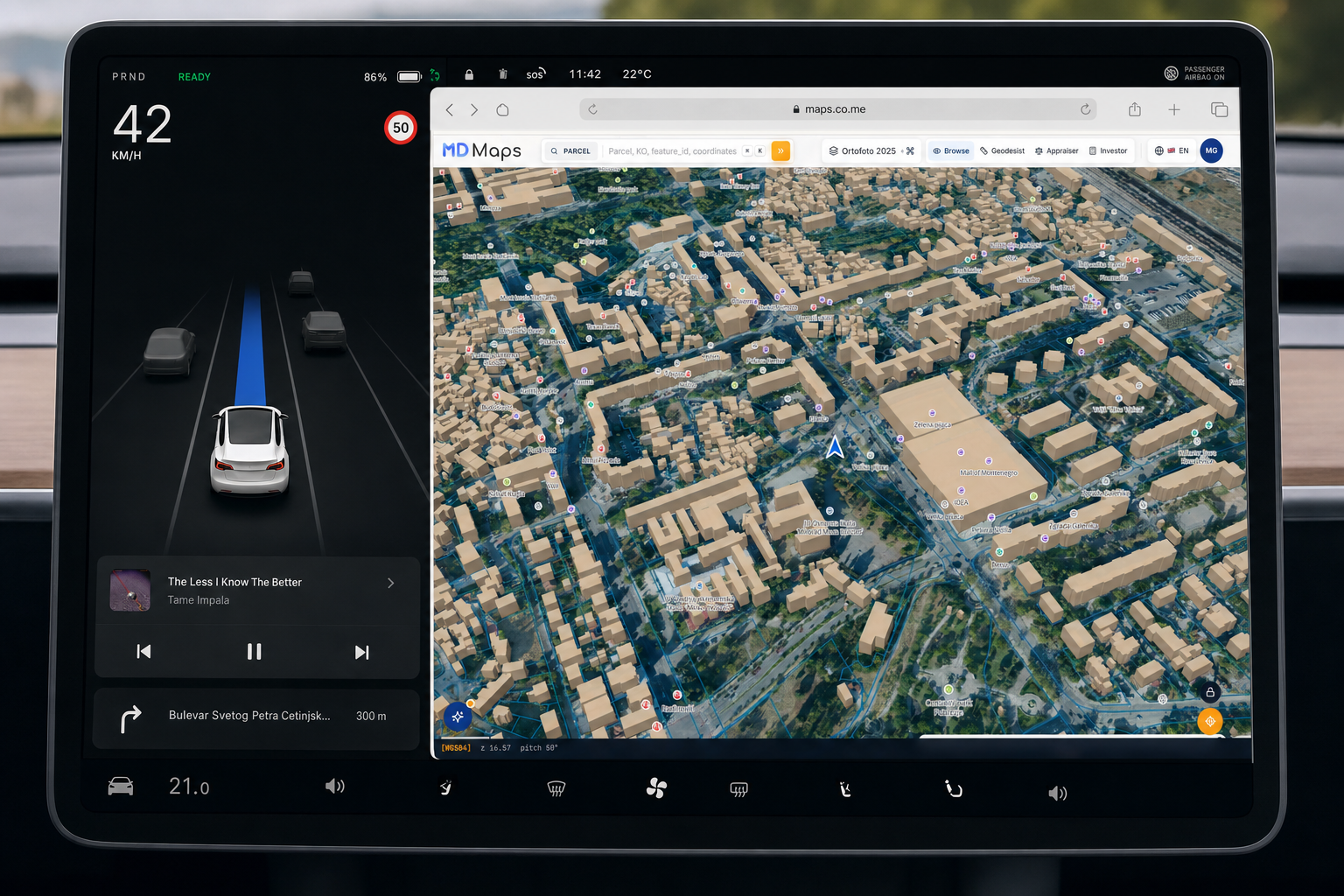Viewport: 1344px width, 896px height.
Task: Toggle the rear window defrost
Action: point(739,790)
